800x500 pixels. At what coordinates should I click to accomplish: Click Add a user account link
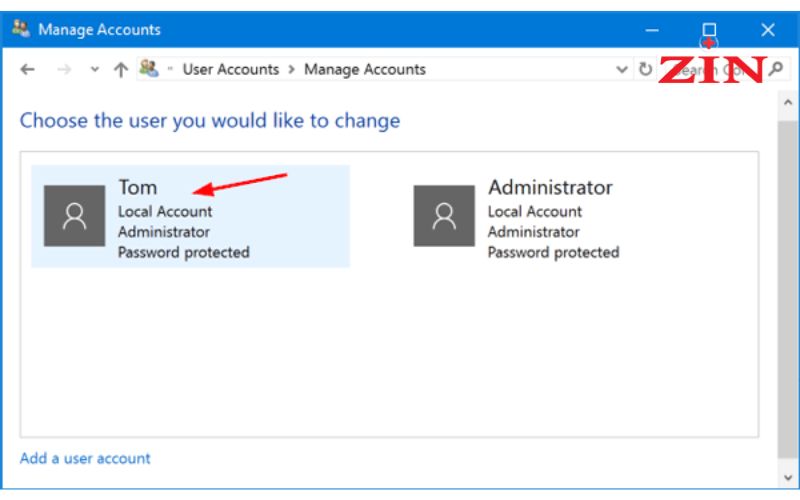pos(85,458)
